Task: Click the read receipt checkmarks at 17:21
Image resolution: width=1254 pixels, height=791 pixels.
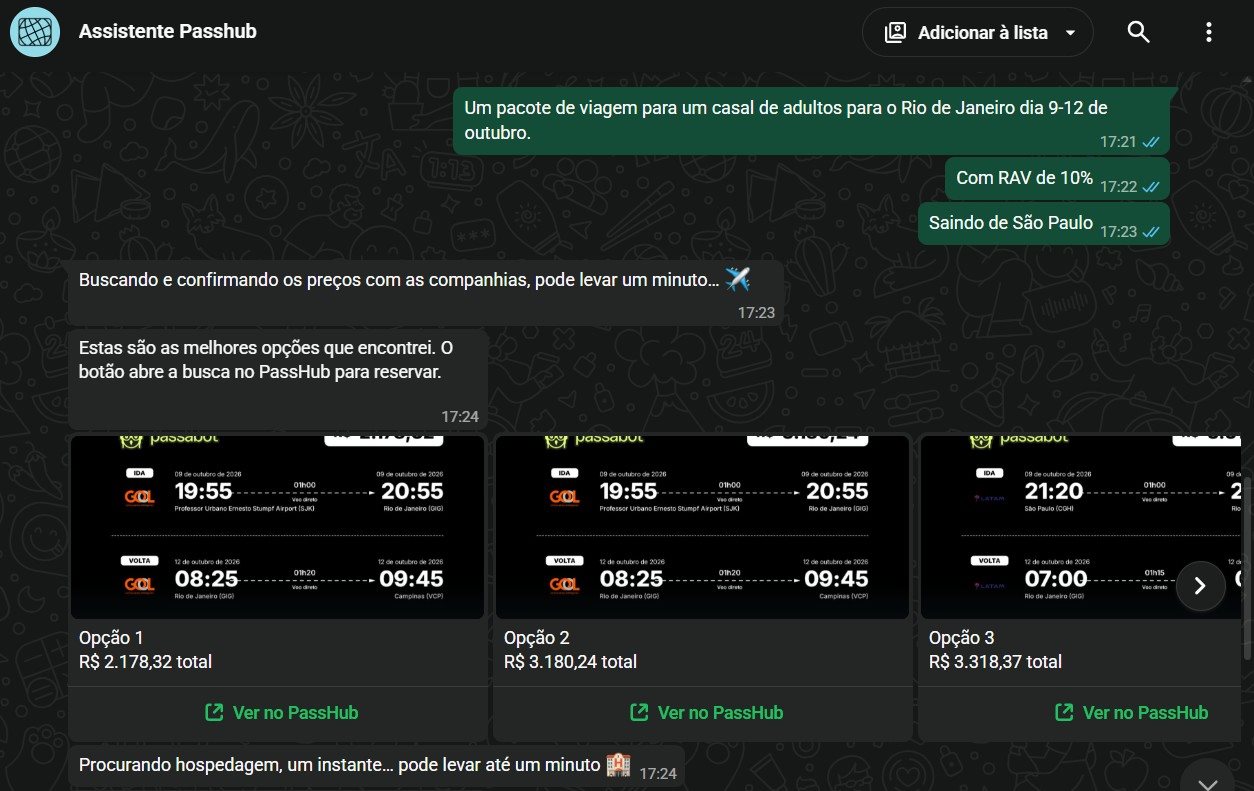Action: point(1151,143)
